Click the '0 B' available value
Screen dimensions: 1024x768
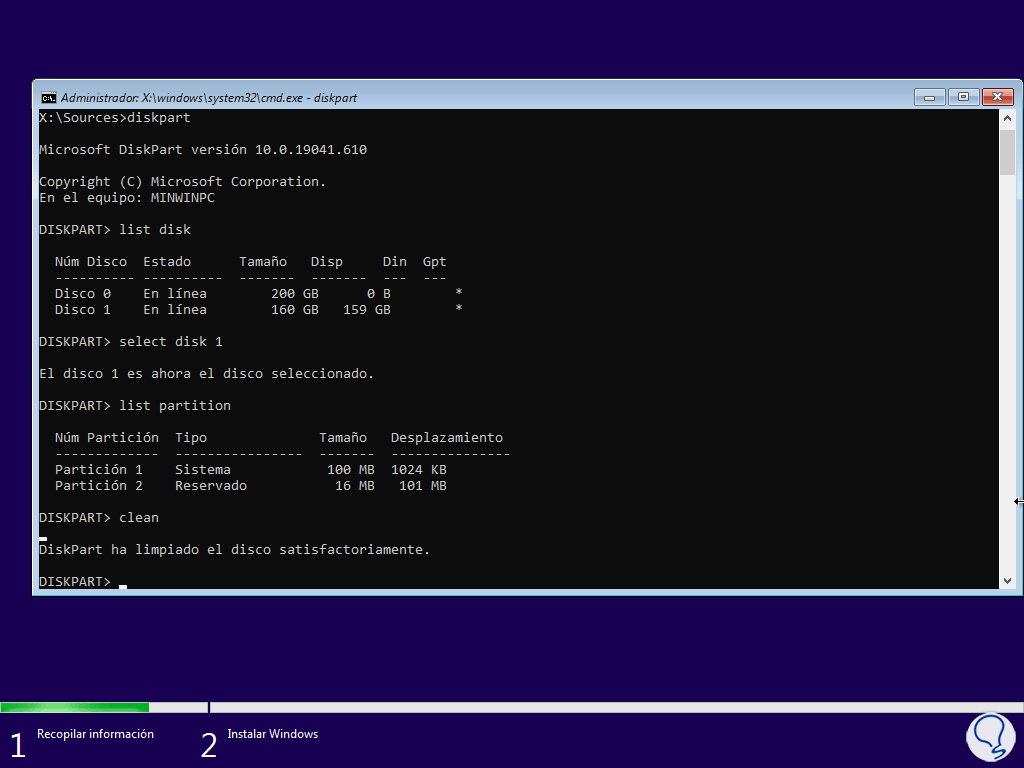379,294
